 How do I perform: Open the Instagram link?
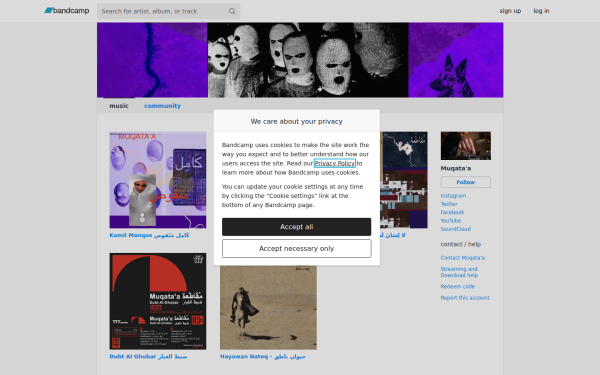click(453, 196)
